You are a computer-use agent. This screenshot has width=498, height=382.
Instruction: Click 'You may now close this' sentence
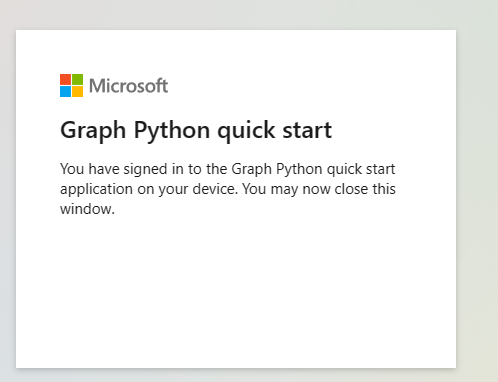click(x=319, y=189)
